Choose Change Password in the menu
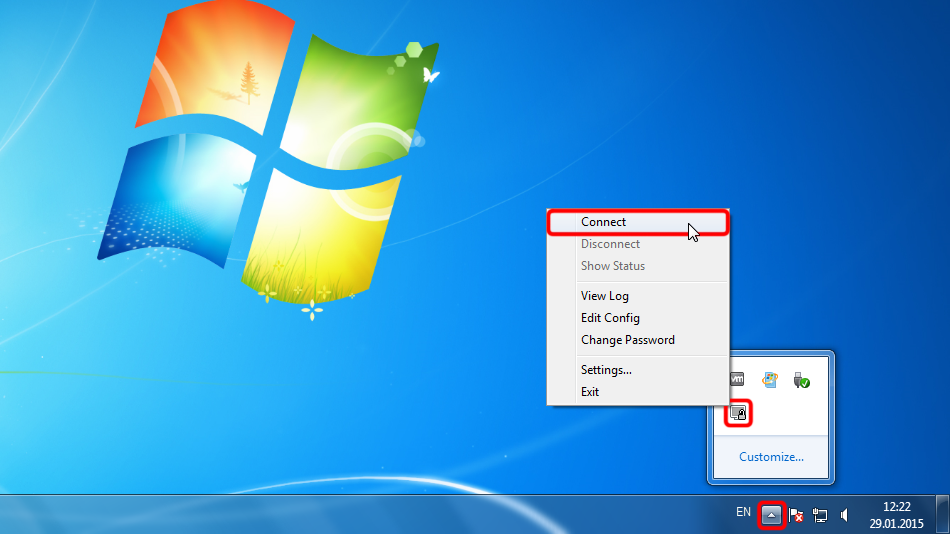The height and width of the screenshot is (534, 950). 627,340
